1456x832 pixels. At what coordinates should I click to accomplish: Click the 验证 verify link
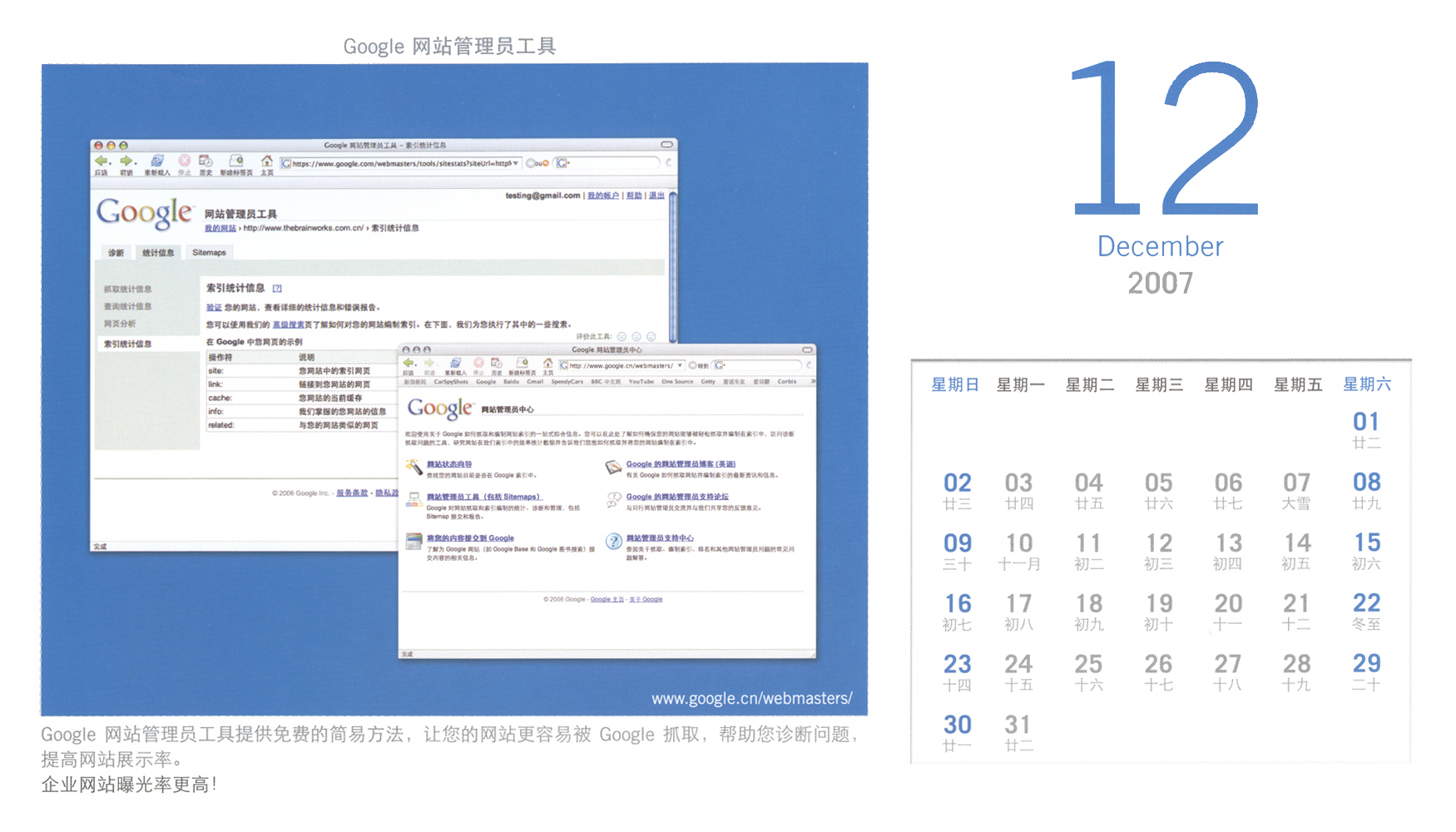point(214,308)
